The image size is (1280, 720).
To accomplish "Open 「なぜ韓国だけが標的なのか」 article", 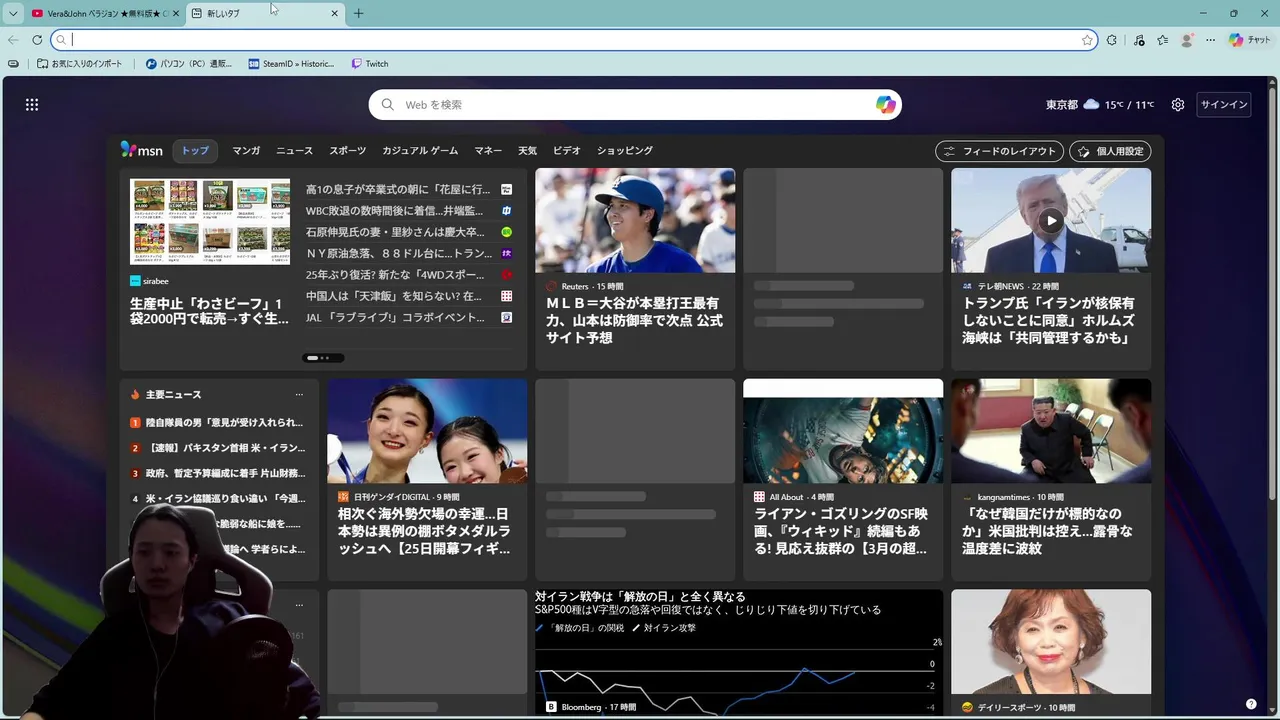I will [x=1051, y=479].
